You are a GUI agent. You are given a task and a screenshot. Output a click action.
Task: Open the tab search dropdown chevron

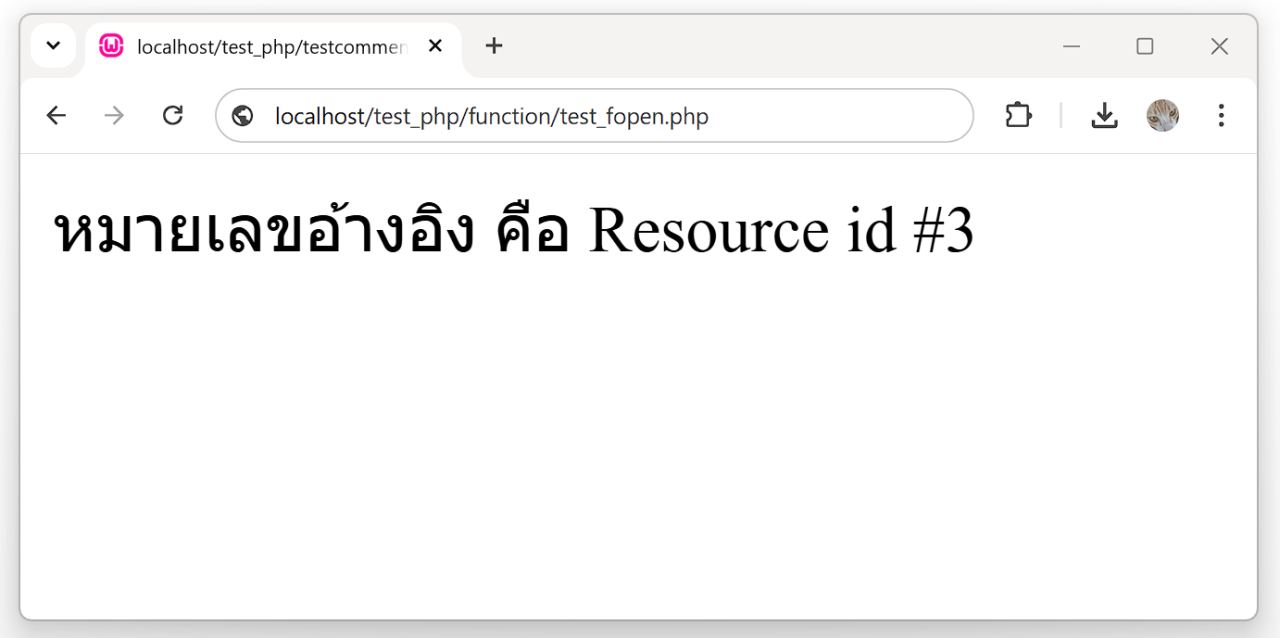tap(54, 46)
